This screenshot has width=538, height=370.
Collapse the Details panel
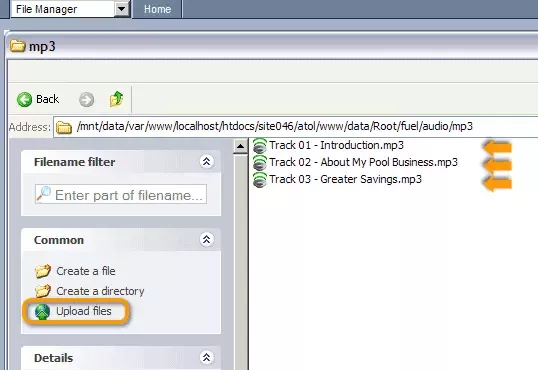click(206, 357)
